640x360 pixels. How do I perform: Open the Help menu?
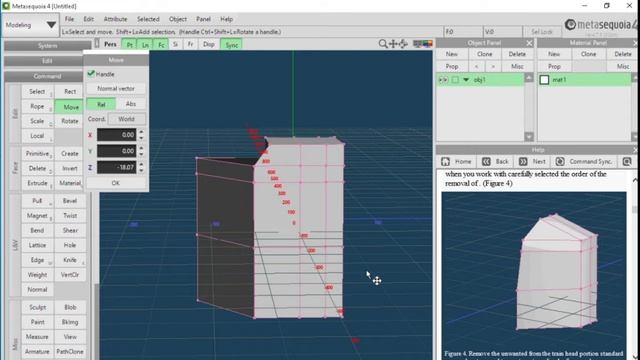[227, 19]
